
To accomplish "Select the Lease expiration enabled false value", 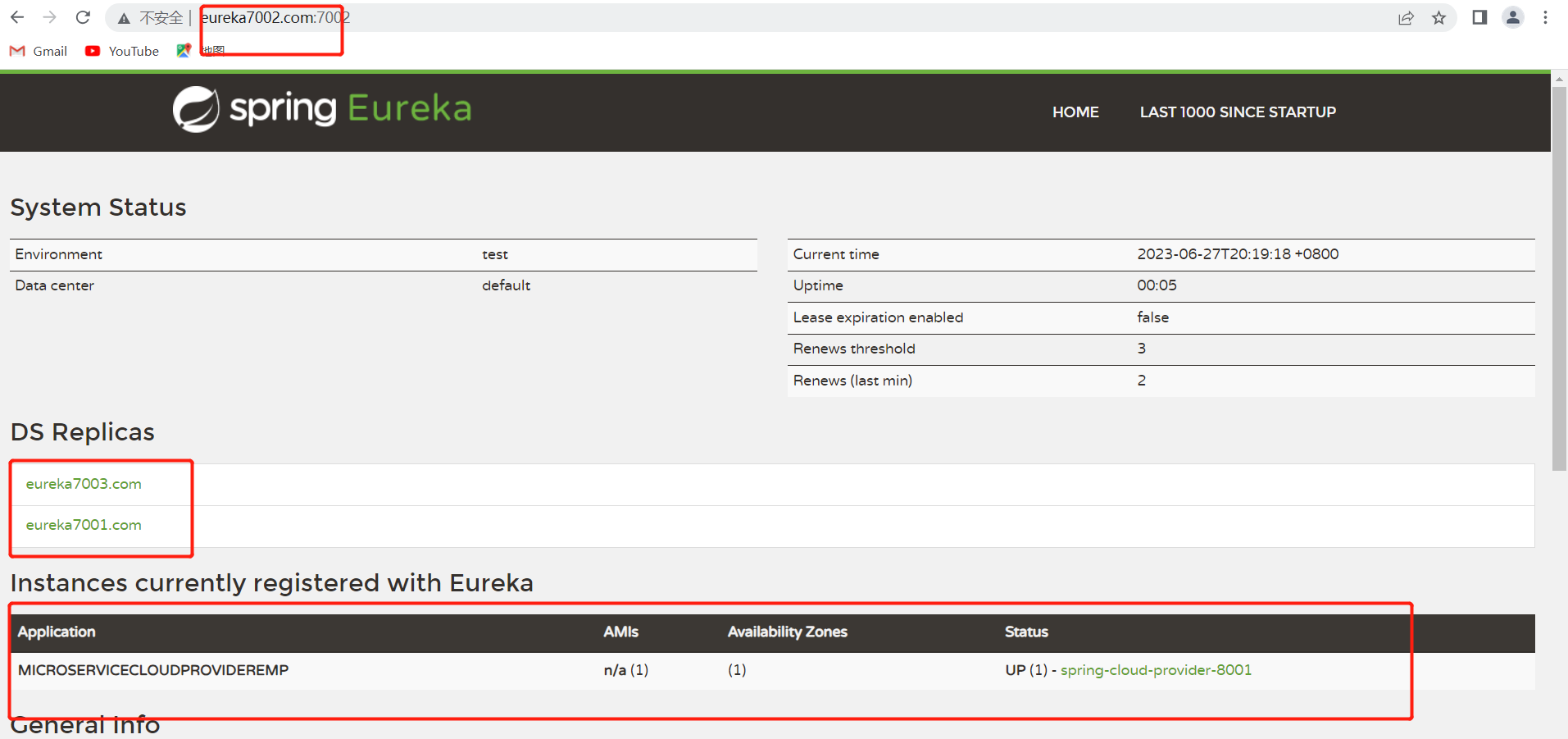I will [x=1152, y=317].
